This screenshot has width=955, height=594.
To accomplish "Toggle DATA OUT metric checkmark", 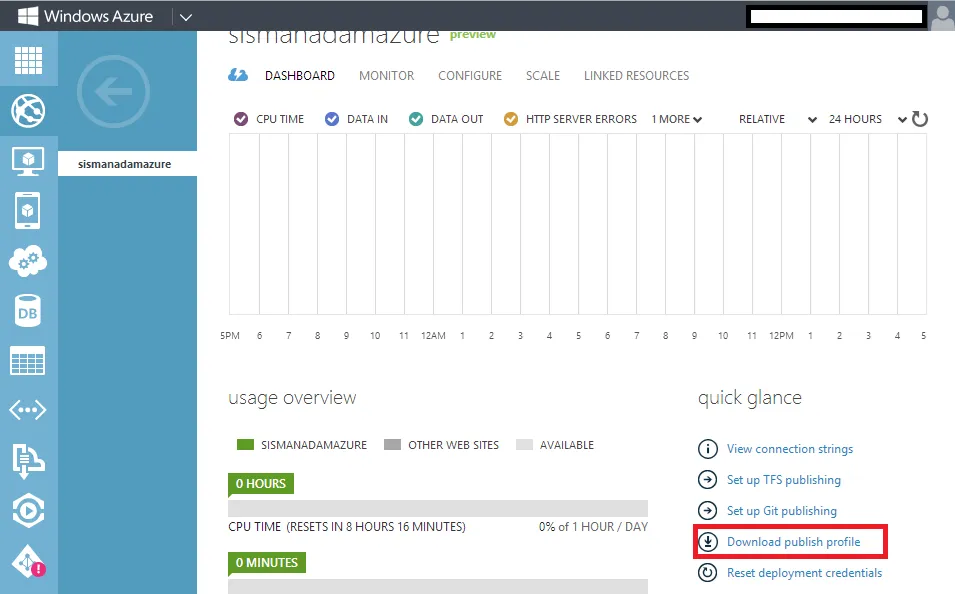I will [x=416, y=119].
